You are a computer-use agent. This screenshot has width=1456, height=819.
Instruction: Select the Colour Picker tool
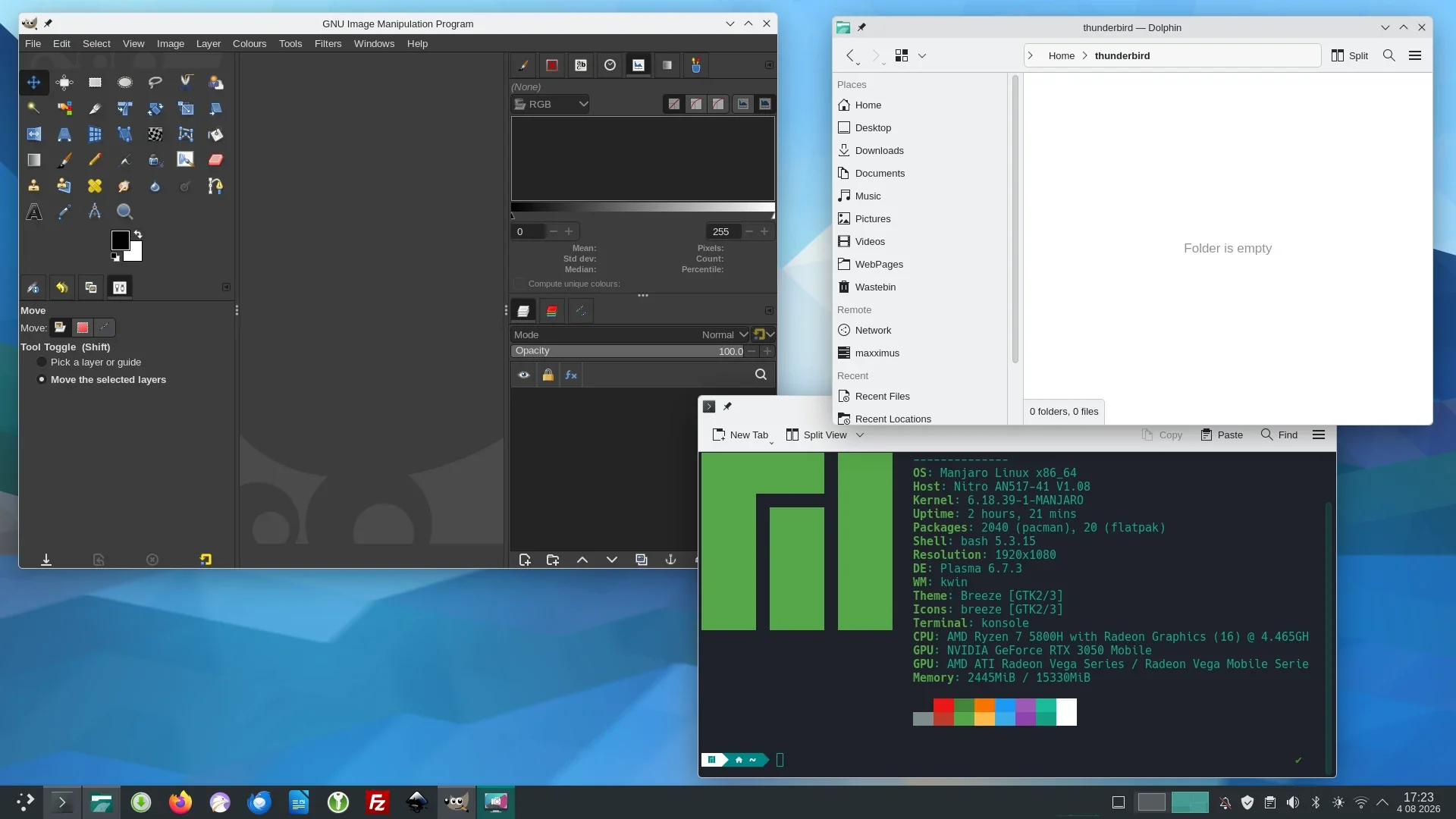[x=64, y=212]
